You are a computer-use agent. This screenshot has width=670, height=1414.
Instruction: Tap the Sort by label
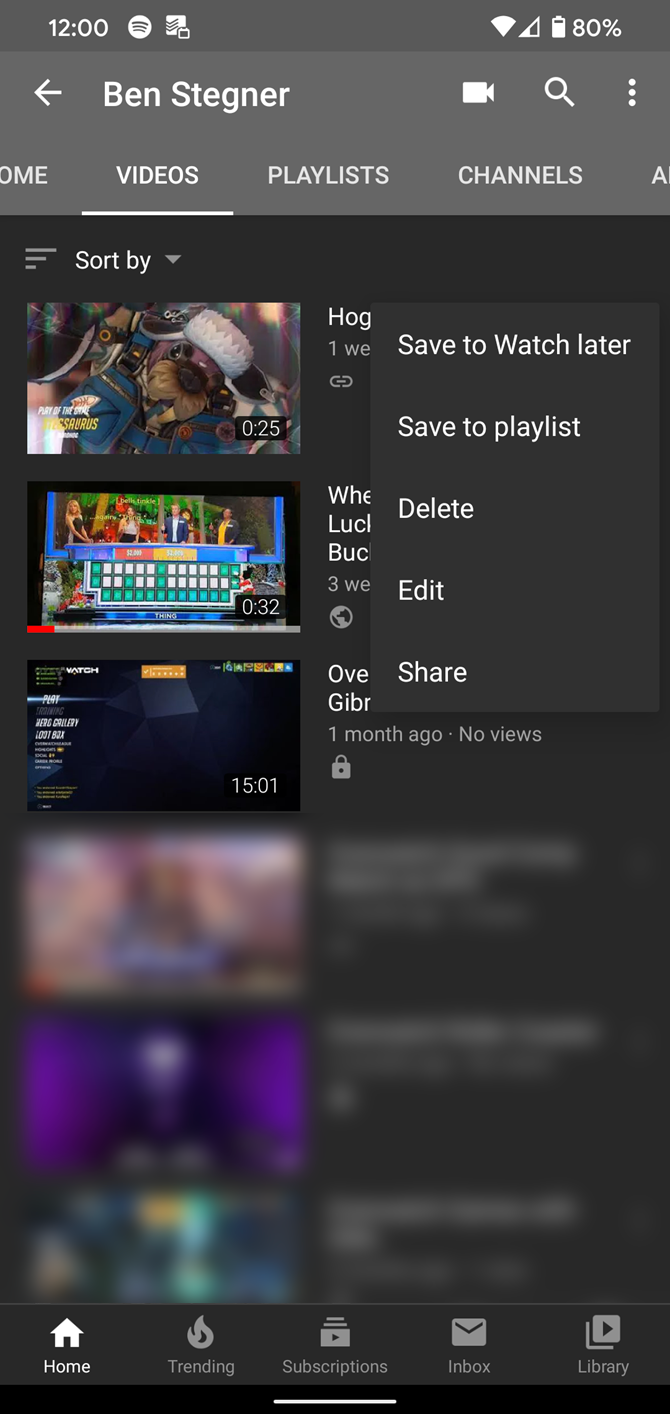pyautogui.click(x=113, y=260)
